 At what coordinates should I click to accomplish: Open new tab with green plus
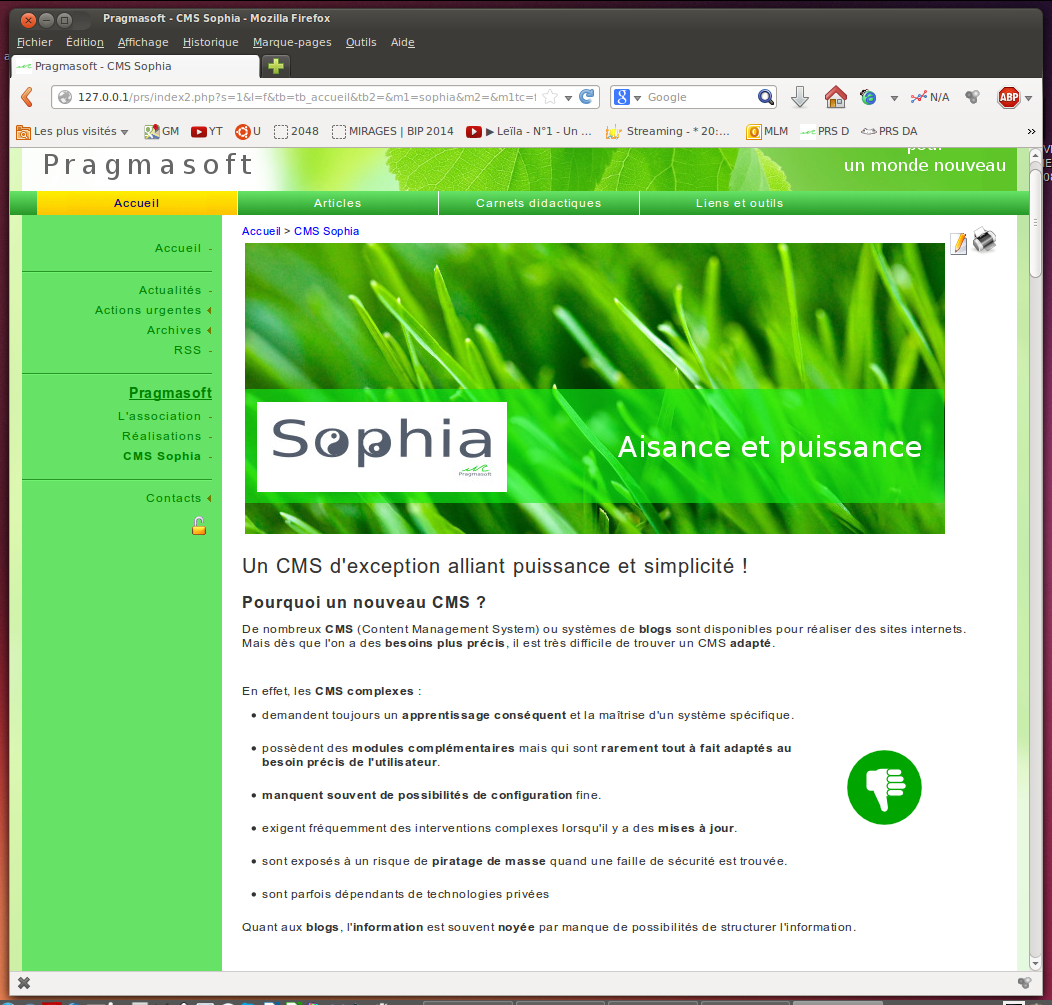tap(276, 66)
